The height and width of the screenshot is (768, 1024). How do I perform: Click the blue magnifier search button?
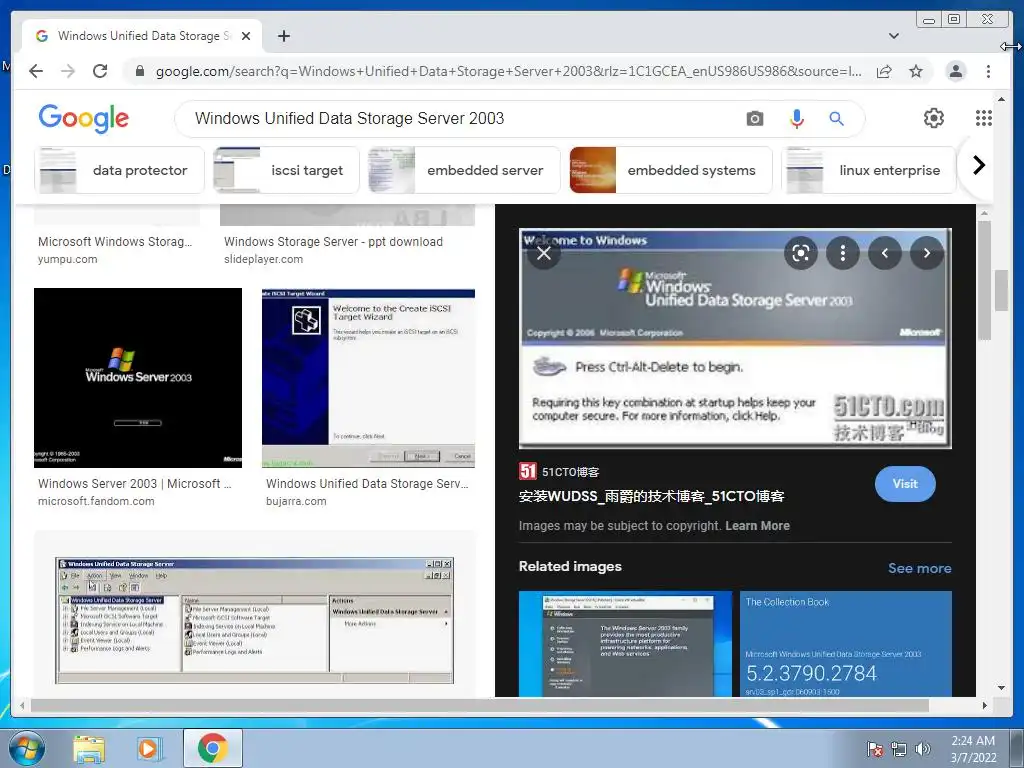pos(837,118)
